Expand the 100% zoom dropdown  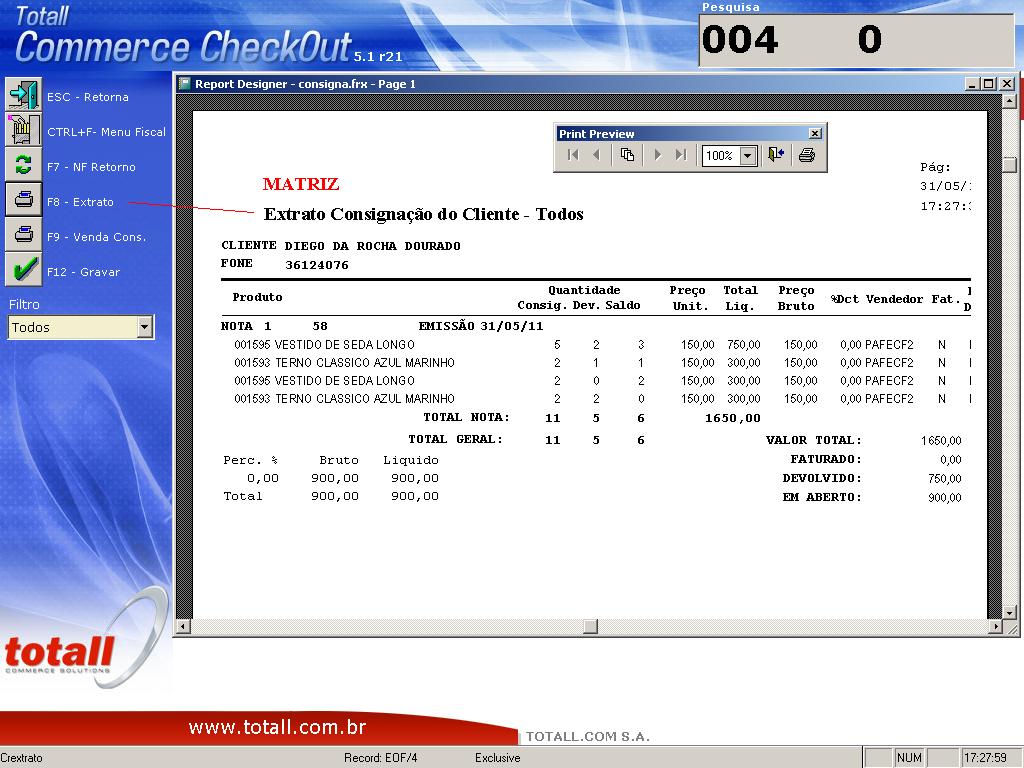click(x=747, y=156)
